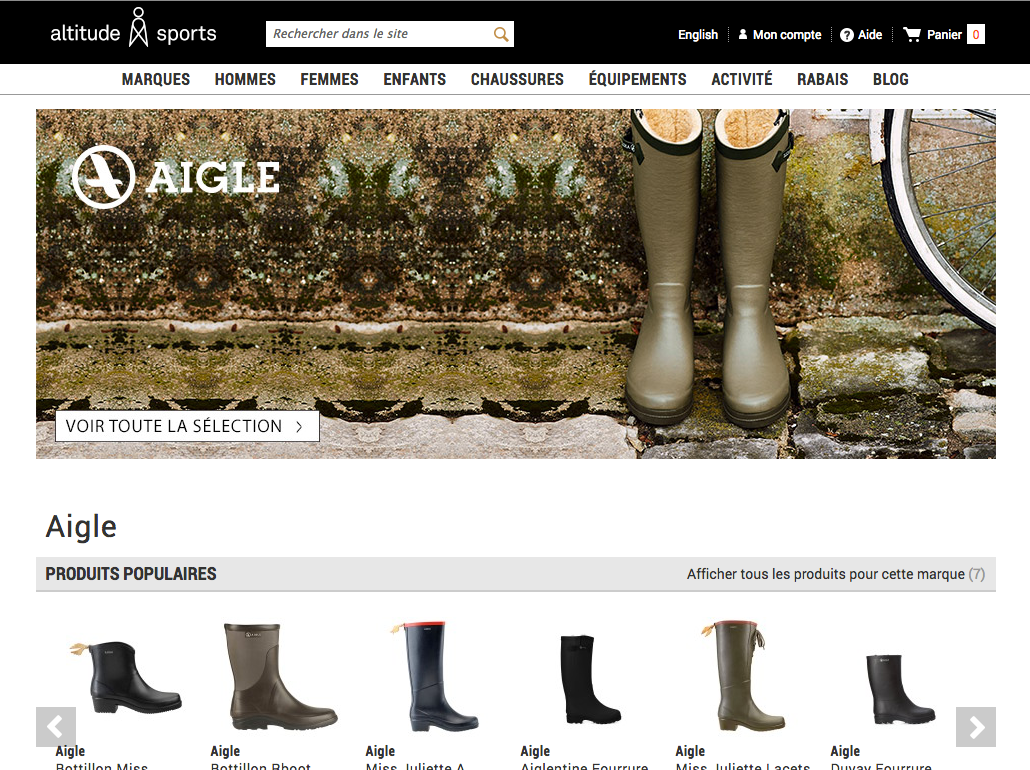
Task: Open the Duvay Fourrure short boot thumbnail
Action: click(899, 689)
